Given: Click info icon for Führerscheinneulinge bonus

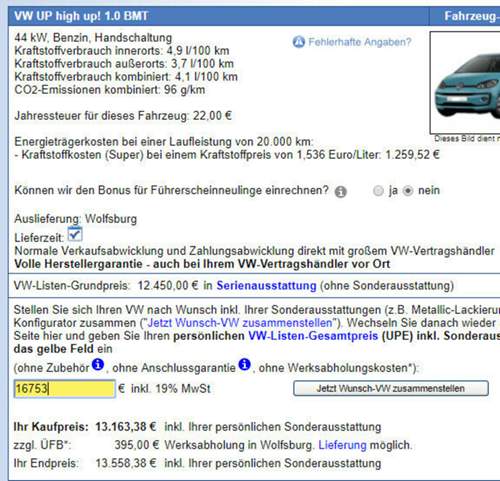Looking at the screenshot, I should [x=340, y=192].
